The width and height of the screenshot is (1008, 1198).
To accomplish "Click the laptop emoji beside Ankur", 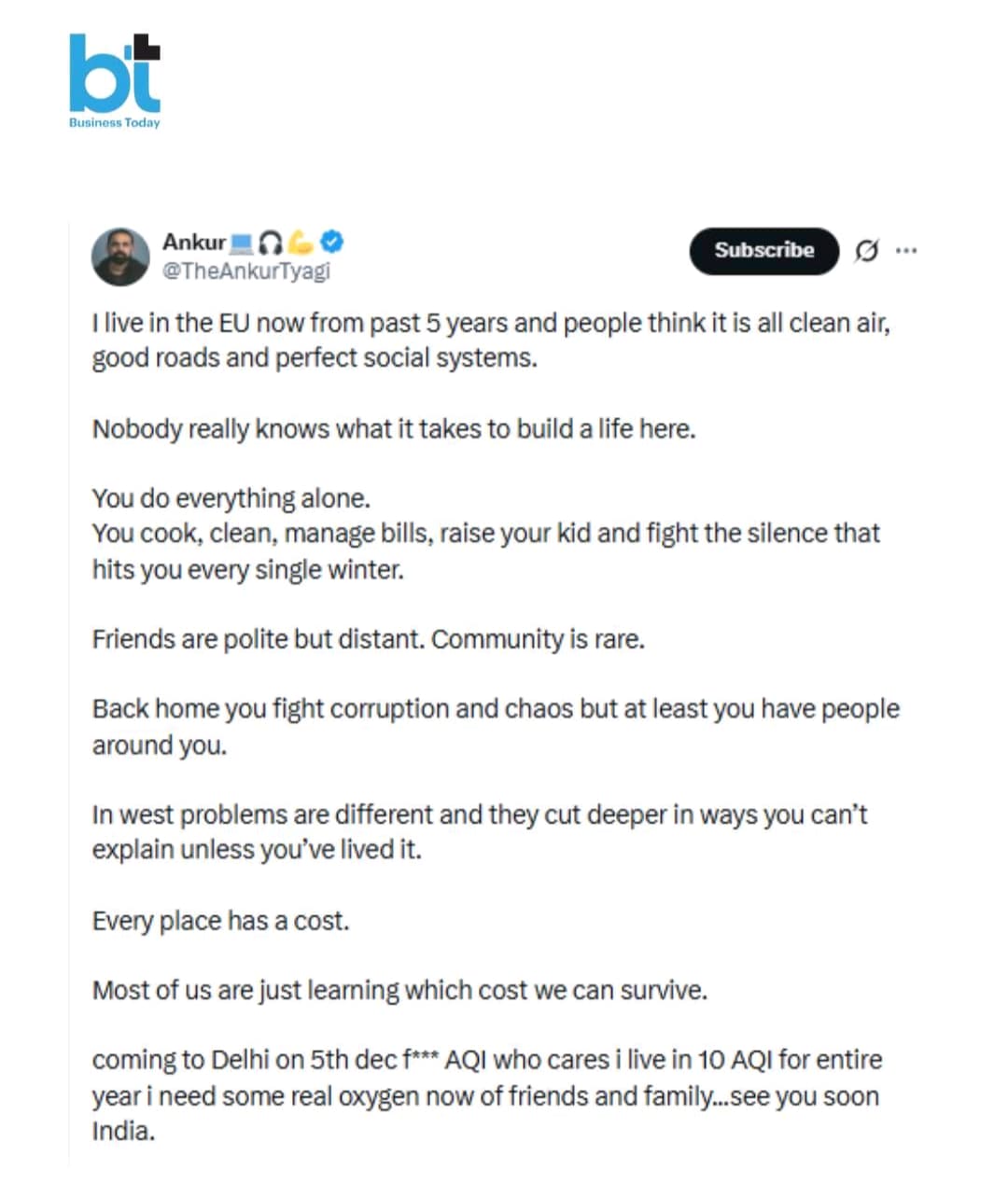I will coord(242,244).
